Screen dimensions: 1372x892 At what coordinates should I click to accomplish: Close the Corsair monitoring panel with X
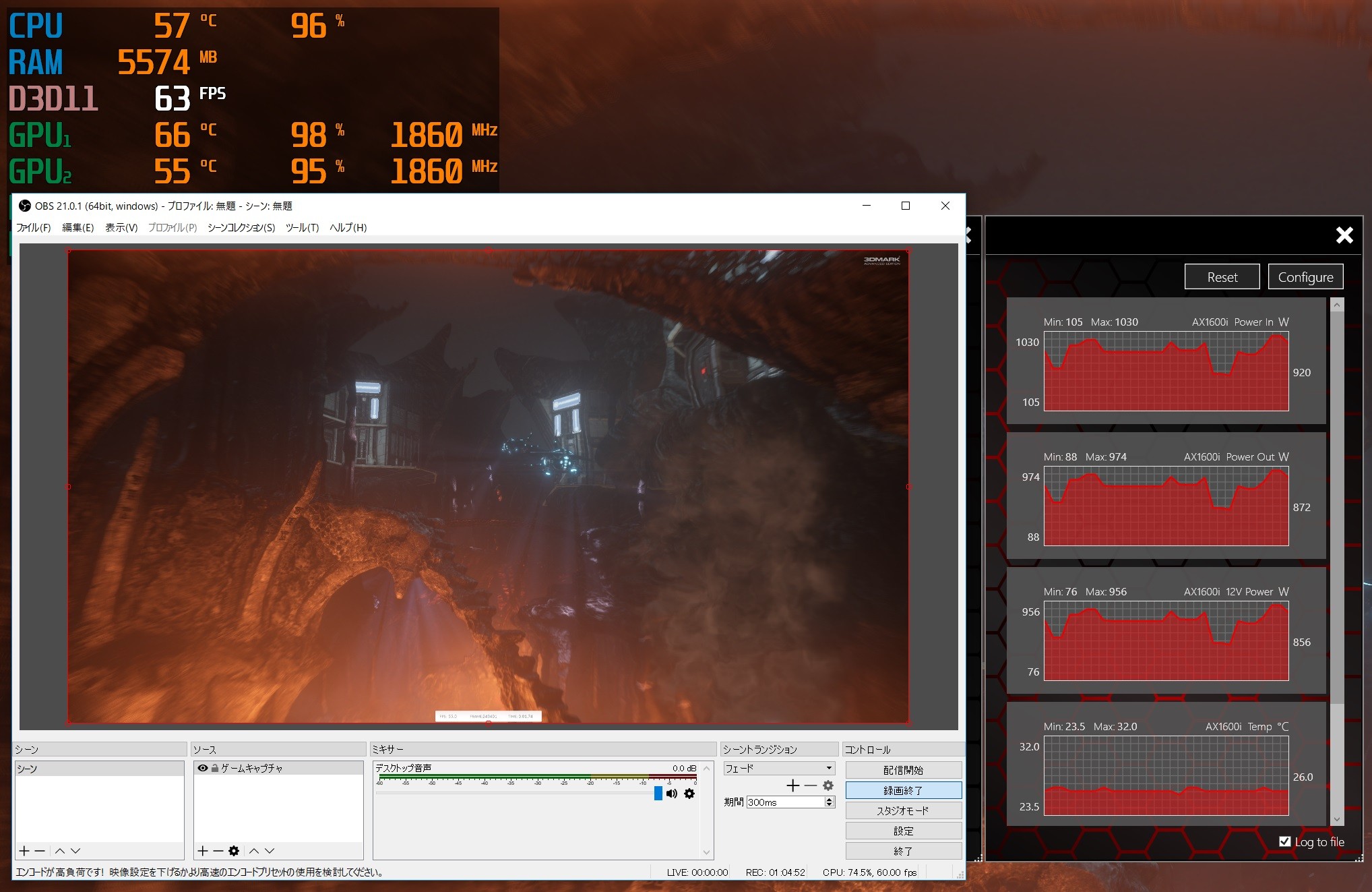coord(1344,235)
